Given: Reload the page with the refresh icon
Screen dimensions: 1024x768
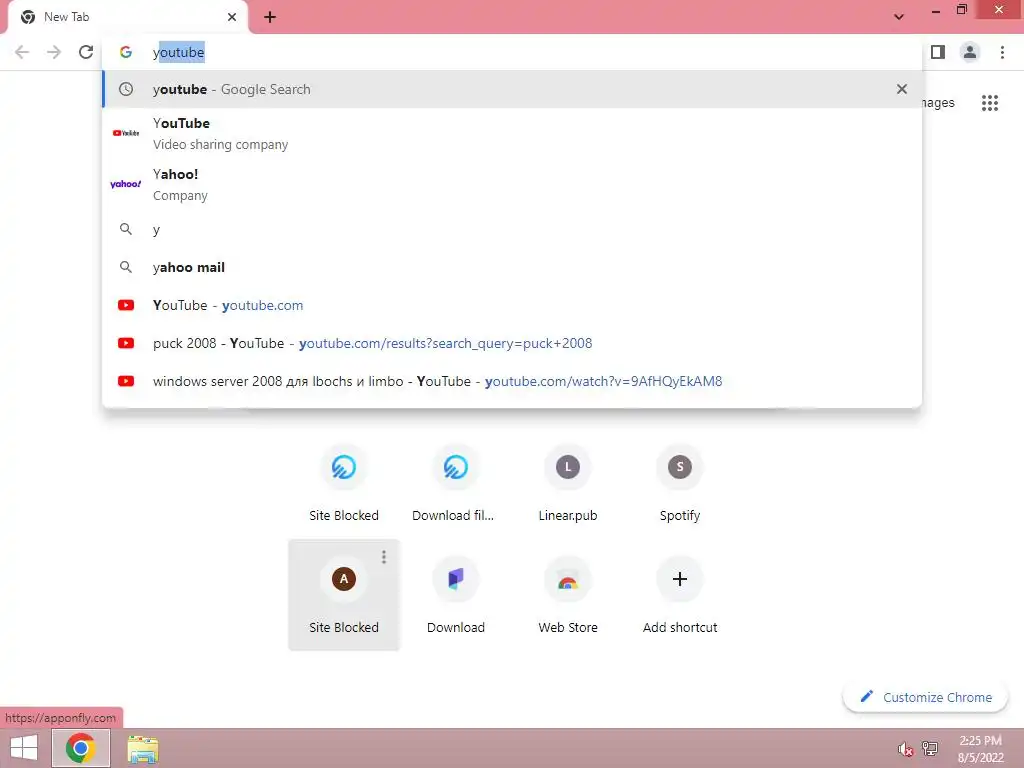Looking at the screenshot, I should pos(86,52).
